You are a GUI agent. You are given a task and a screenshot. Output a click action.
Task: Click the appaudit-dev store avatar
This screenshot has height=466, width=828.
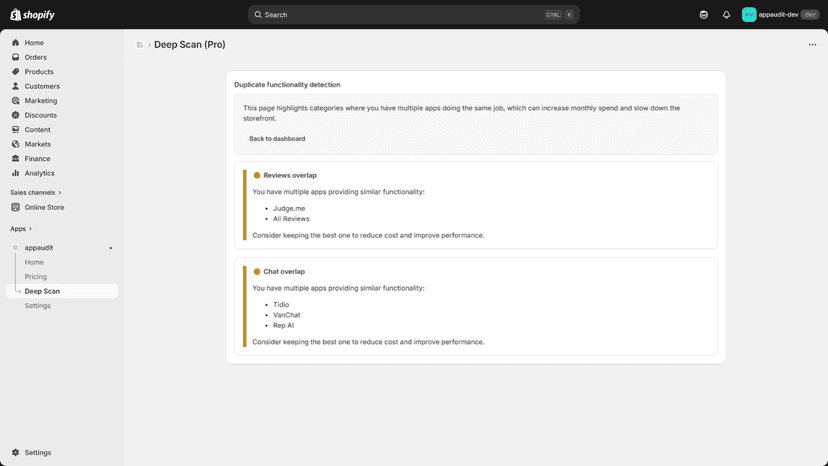749,15
